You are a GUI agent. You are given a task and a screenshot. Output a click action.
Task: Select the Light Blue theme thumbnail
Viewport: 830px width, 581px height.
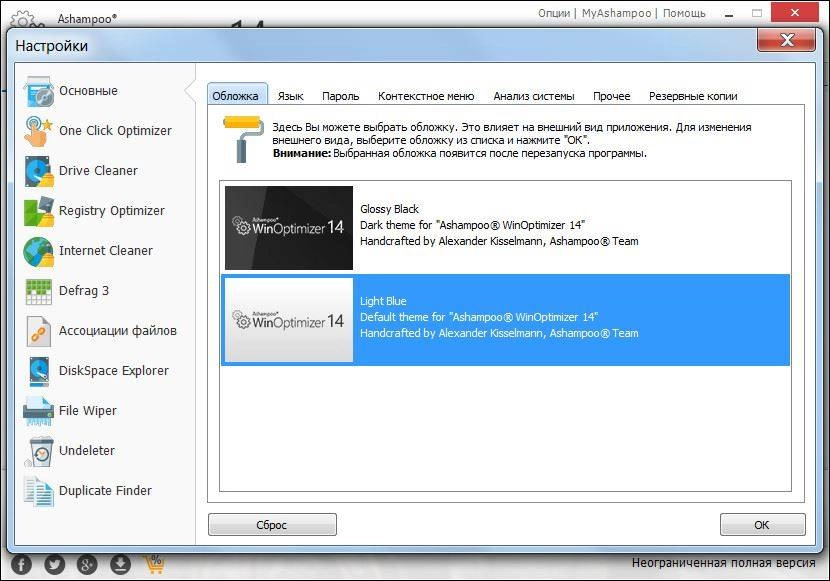pos(289,320)
